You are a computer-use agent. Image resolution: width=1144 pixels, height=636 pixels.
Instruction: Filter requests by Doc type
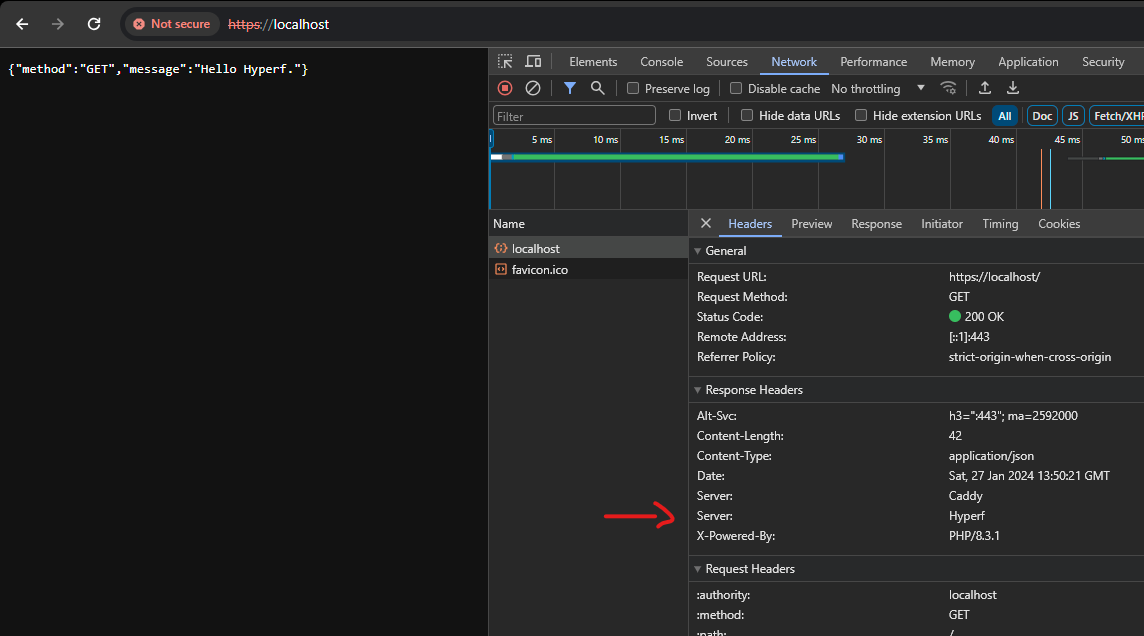[1042, 116]
